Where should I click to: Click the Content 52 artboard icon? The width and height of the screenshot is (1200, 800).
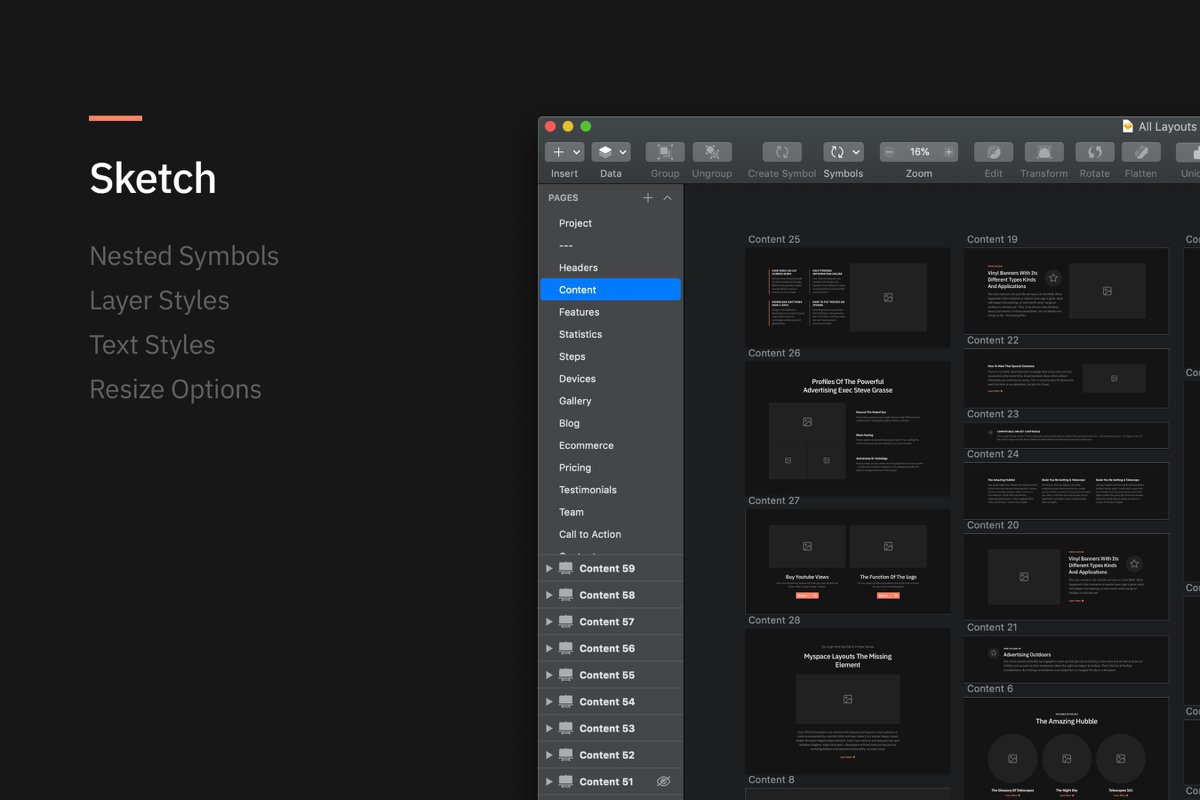pyautogui.click(x=566, y=755)
